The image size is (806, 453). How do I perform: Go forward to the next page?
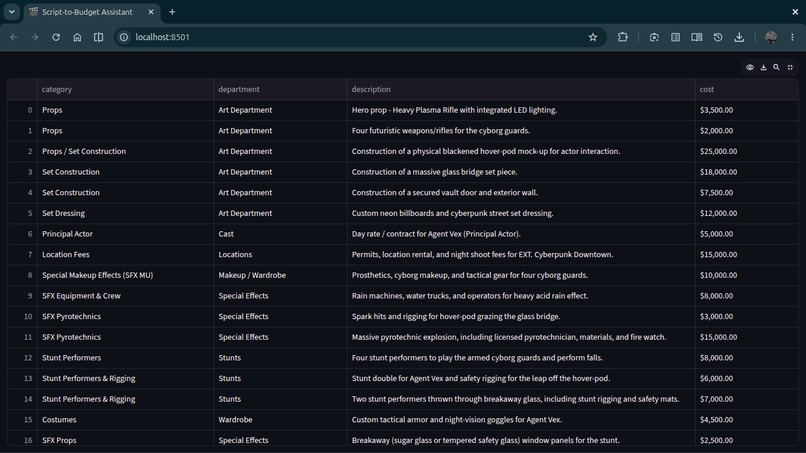(x=34, y=37)
